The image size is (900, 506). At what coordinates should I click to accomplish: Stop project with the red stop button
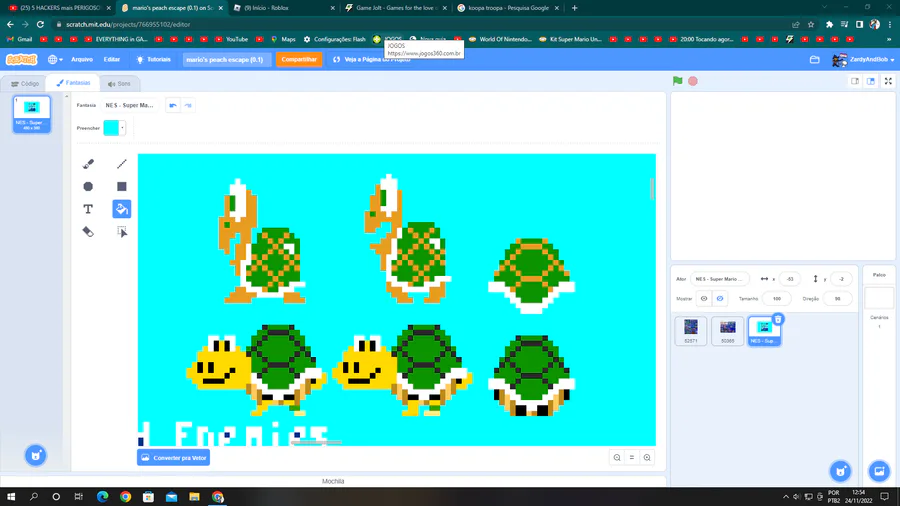click(x=693, y=81)
